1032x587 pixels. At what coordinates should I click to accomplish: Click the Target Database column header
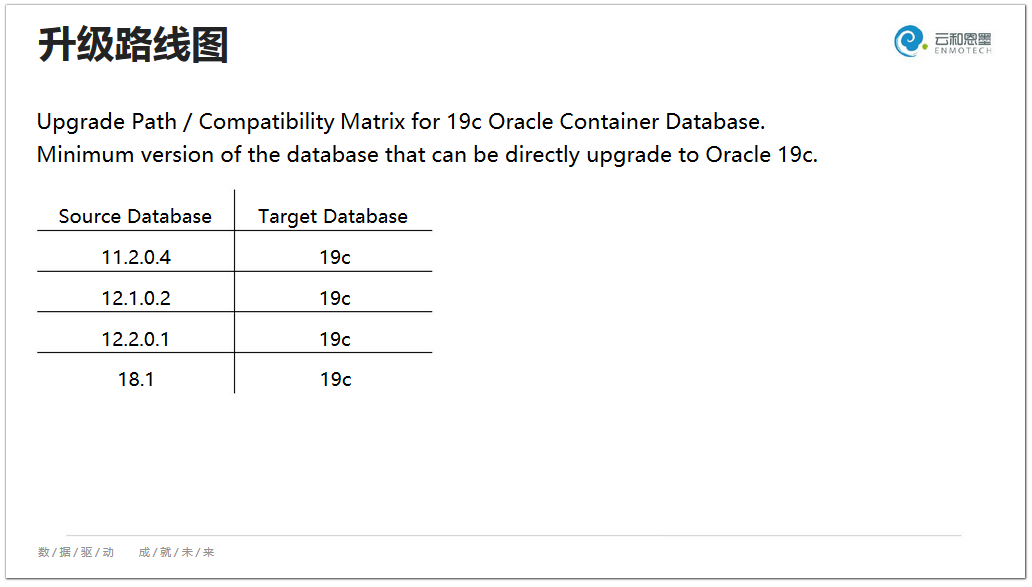pyautogui.click(x=333, y=217)
